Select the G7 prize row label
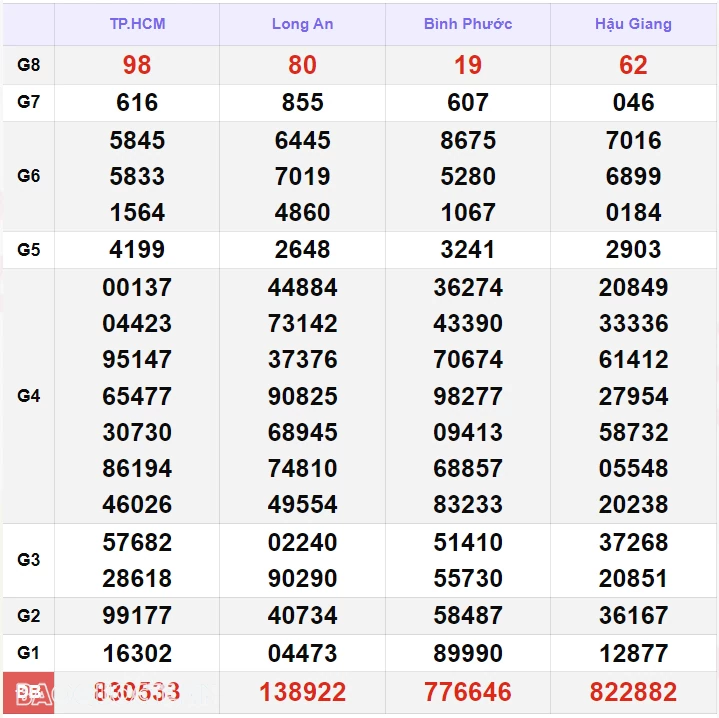This screenshot has height=718, width=719. [x=29, y=102]
